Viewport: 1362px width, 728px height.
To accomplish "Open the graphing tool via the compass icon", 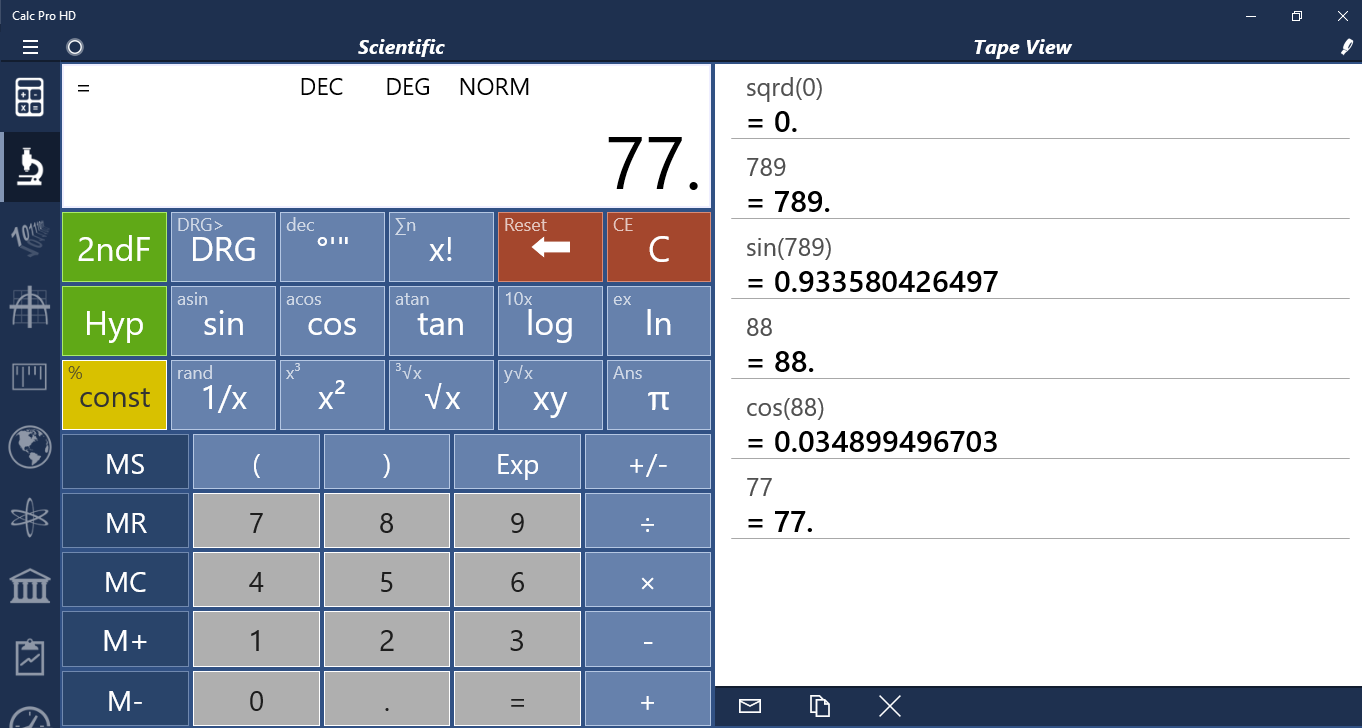I will point(29,308).
